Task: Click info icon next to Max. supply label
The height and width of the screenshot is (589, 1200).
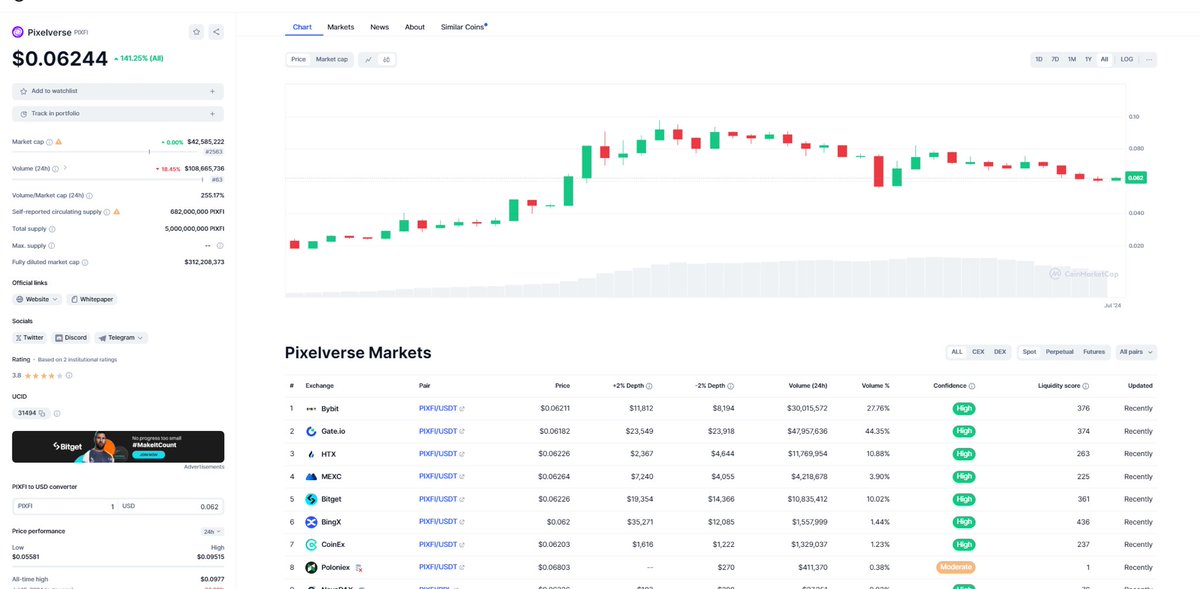Action: tap(51, 245)
